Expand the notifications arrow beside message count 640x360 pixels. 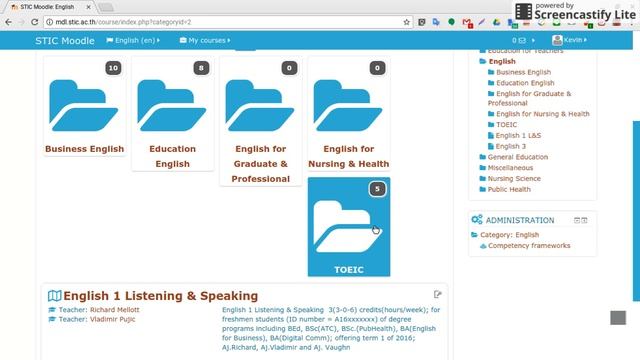pos(533,40)
